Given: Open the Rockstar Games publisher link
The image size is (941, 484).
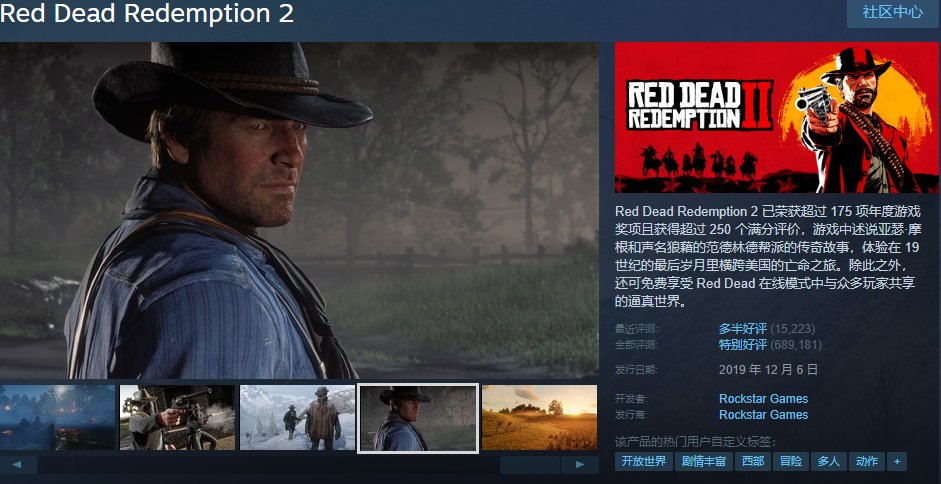Looking at the screenshot, I should click(763, 414).
